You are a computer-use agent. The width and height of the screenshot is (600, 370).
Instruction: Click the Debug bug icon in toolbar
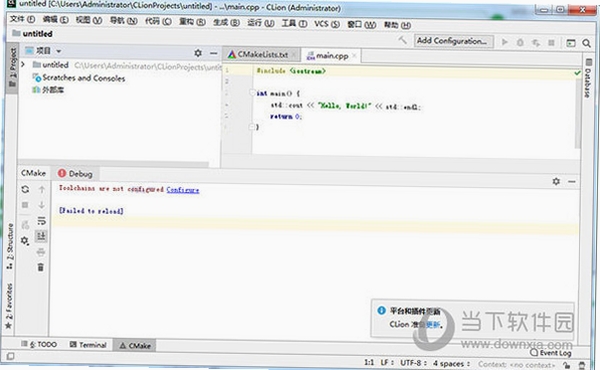(520, 42)
